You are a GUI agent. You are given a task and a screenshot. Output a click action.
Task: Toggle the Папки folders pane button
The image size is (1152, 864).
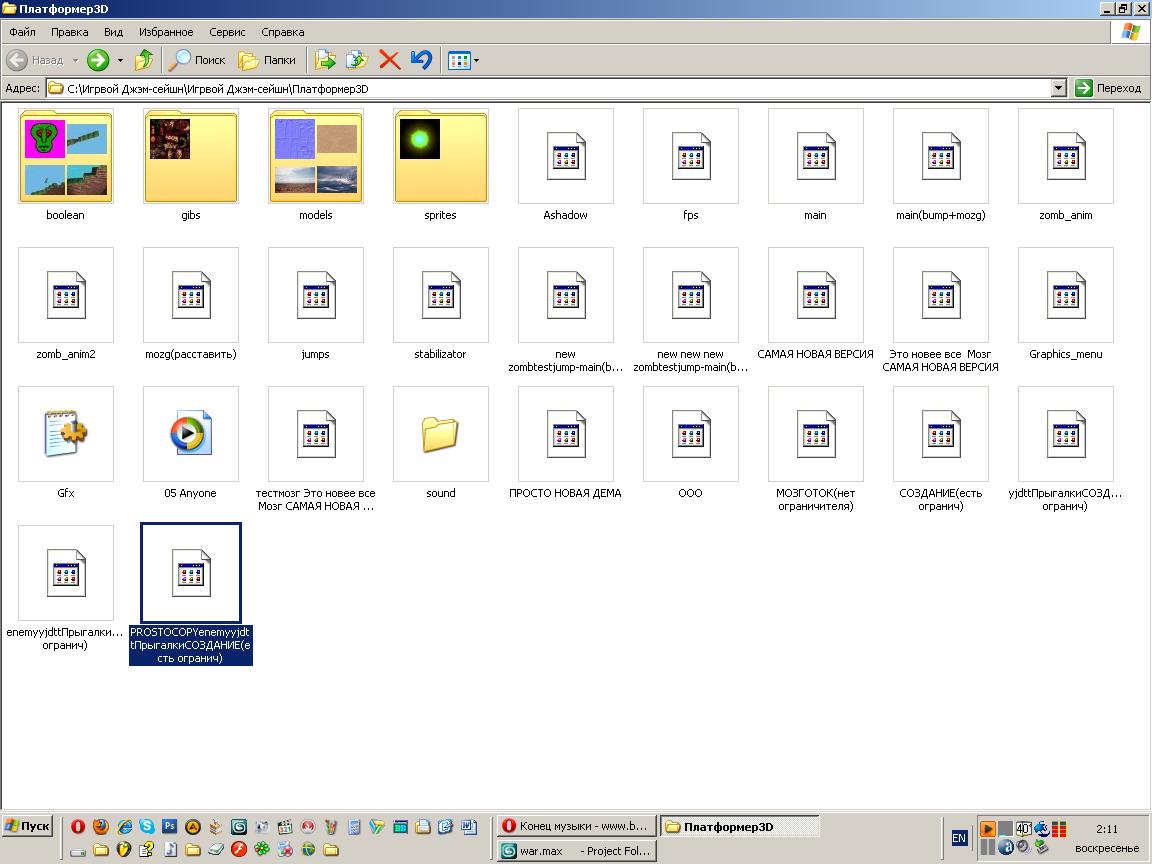268,61
